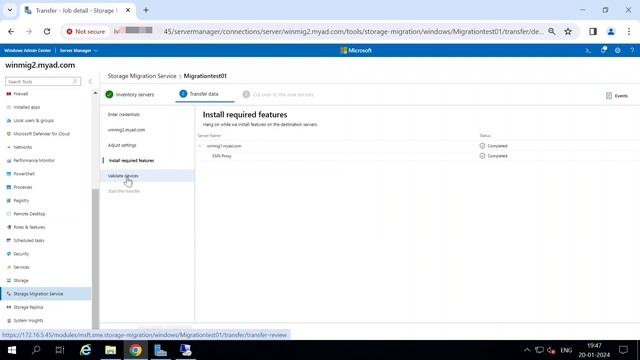Open Chrome three-dot menu
The height and width of the screenshot is (360, 640).
pyautogui.click(x=629, y=31)
